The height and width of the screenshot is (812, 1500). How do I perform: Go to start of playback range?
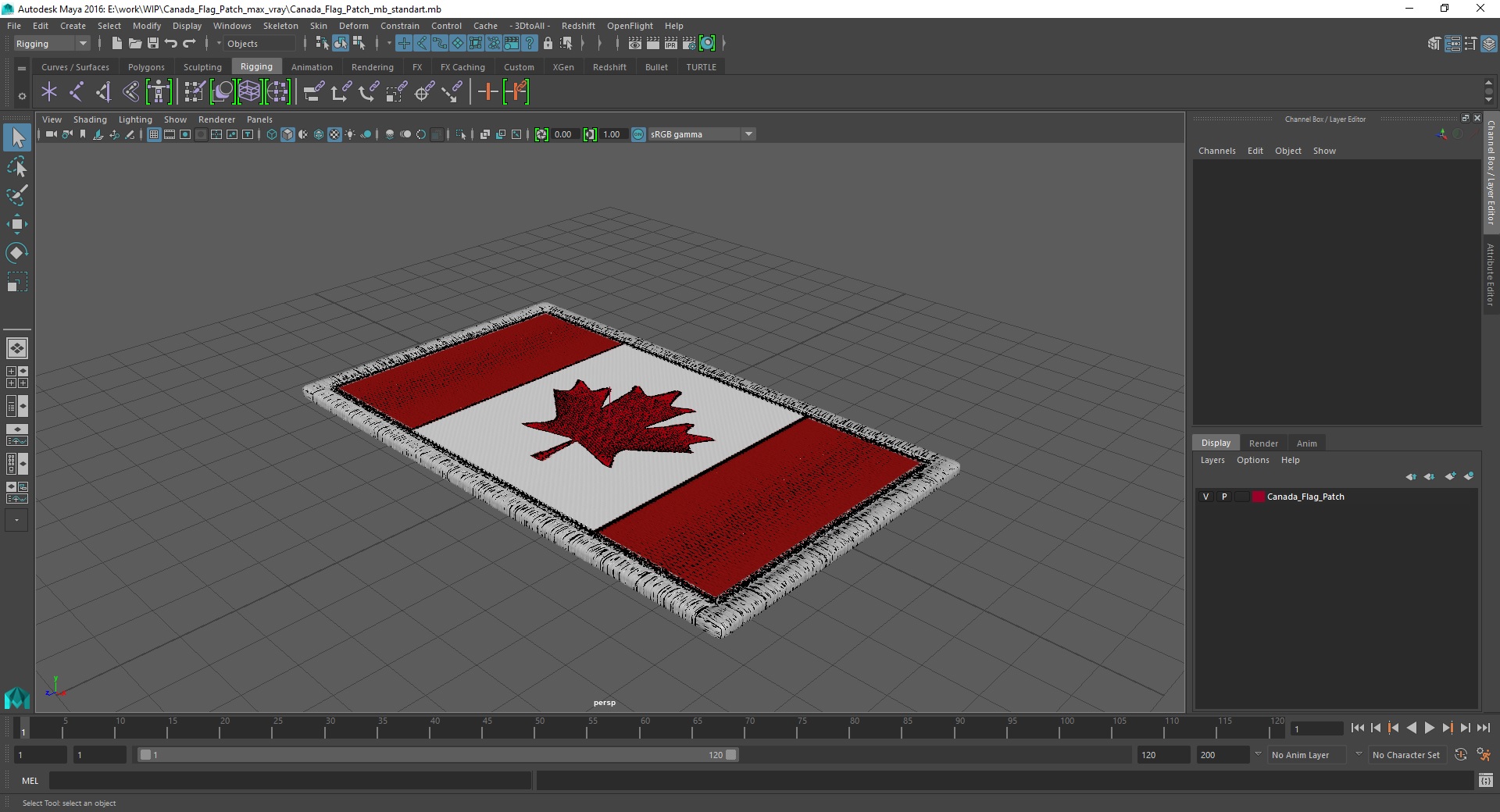[1358, 728]
